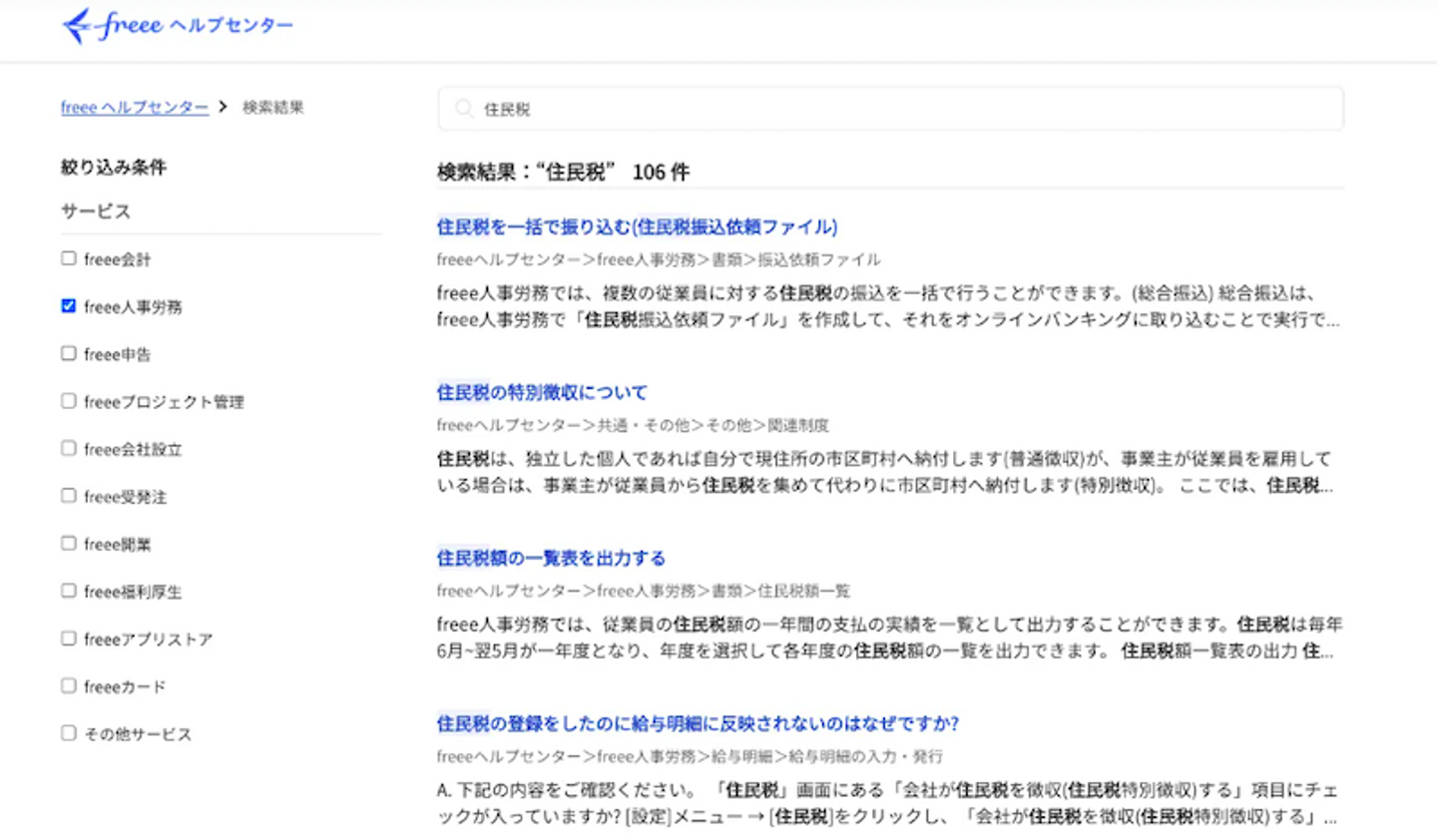Tick the freeeアプリストア checkbox
The width and height of the screenshot is (1437, 840).
69,638
